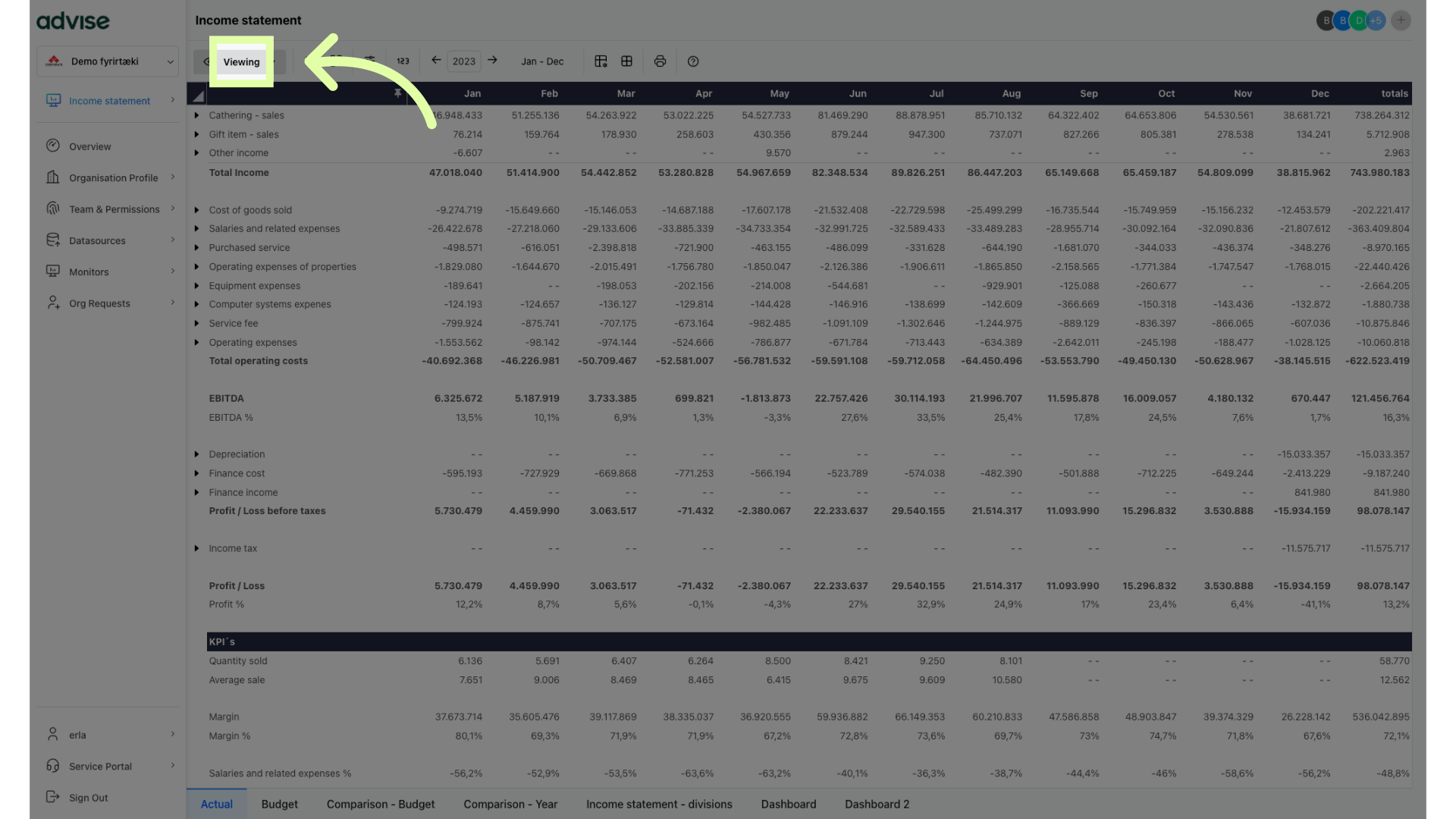The image size is (1456, 819).
Task: Switch to the Budget tab
Action: click(279, 804)
